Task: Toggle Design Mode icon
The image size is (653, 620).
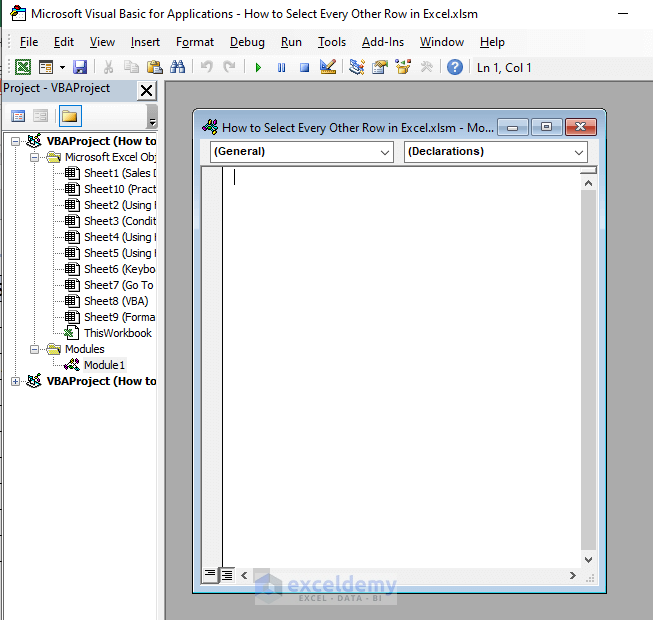Action: click(328, 67)
